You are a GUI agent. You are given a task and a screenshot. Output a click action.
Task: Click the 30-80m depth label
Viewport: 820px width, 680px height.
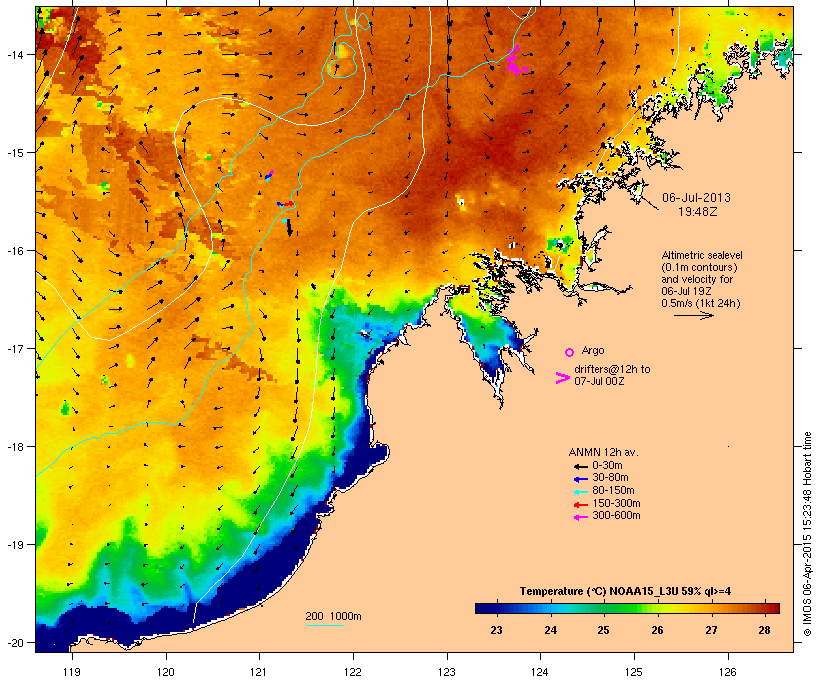click(610, 478)
